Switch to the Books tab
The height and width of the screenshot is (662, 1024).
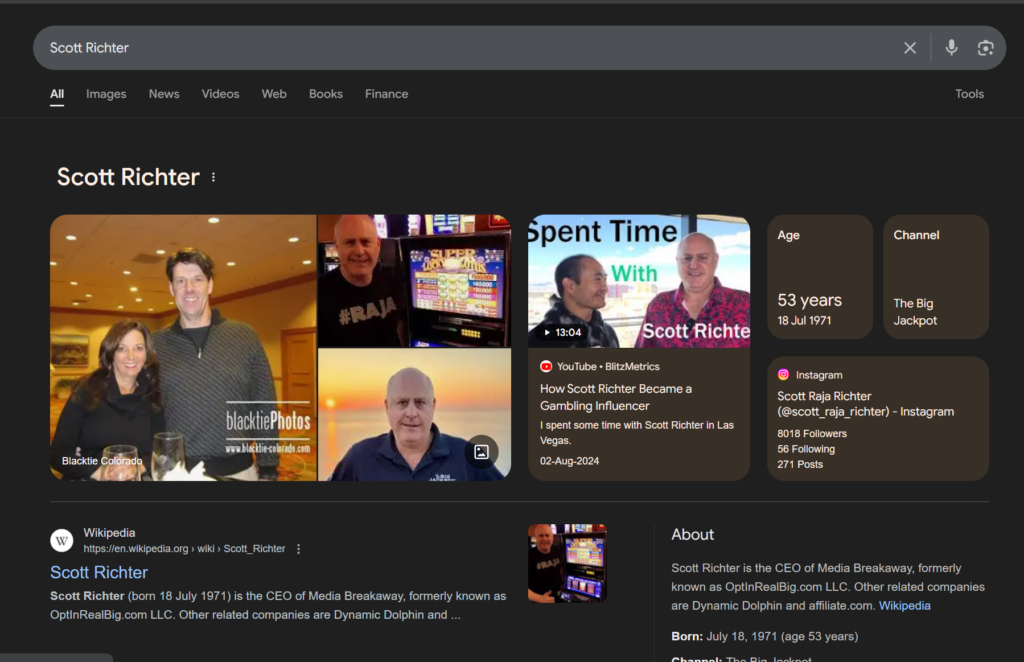pyautogui.click(x=326, y=94)
